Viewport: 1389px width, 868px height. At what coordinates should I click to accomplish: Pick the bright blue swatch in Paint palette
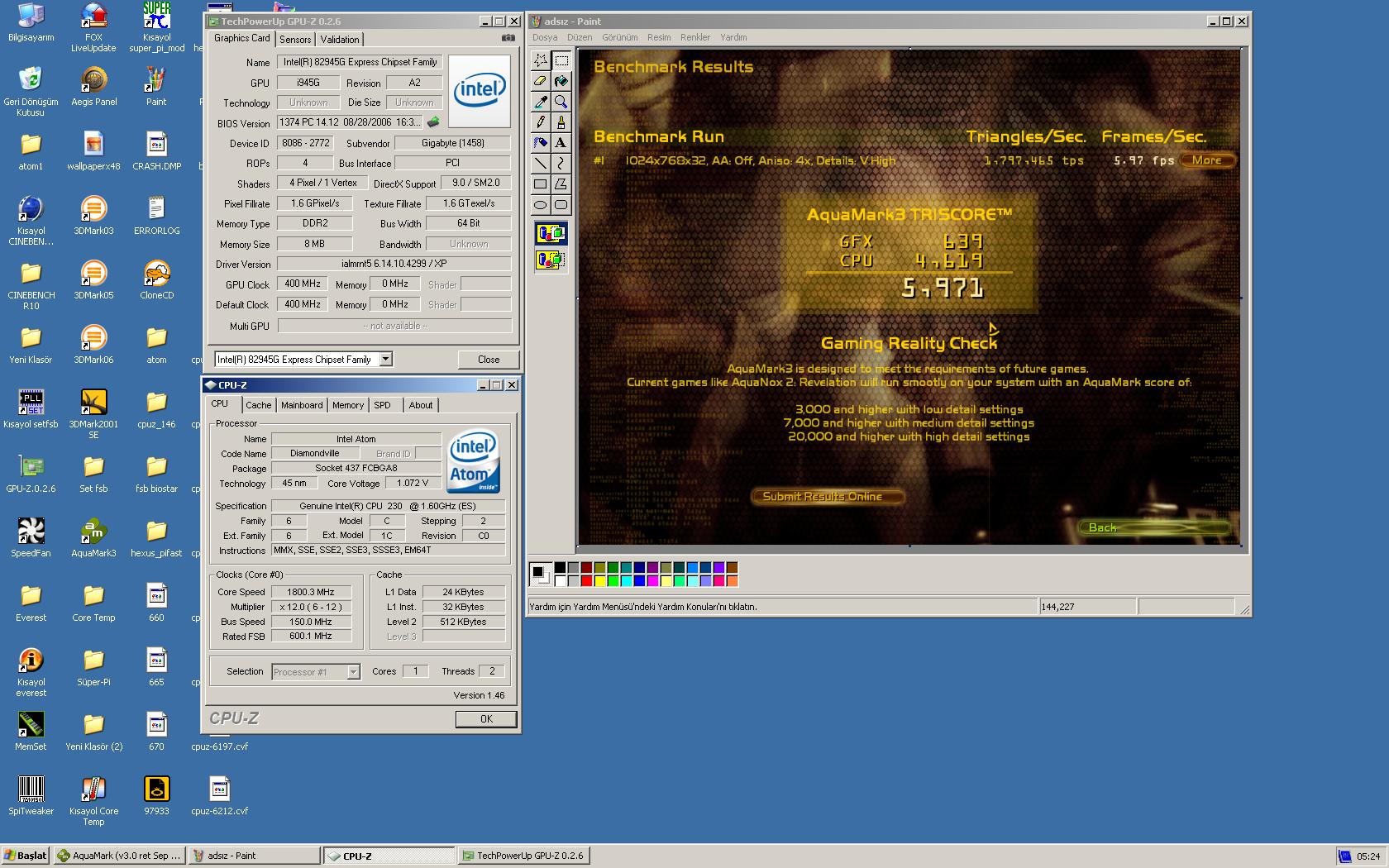click(x=639, y=580)
